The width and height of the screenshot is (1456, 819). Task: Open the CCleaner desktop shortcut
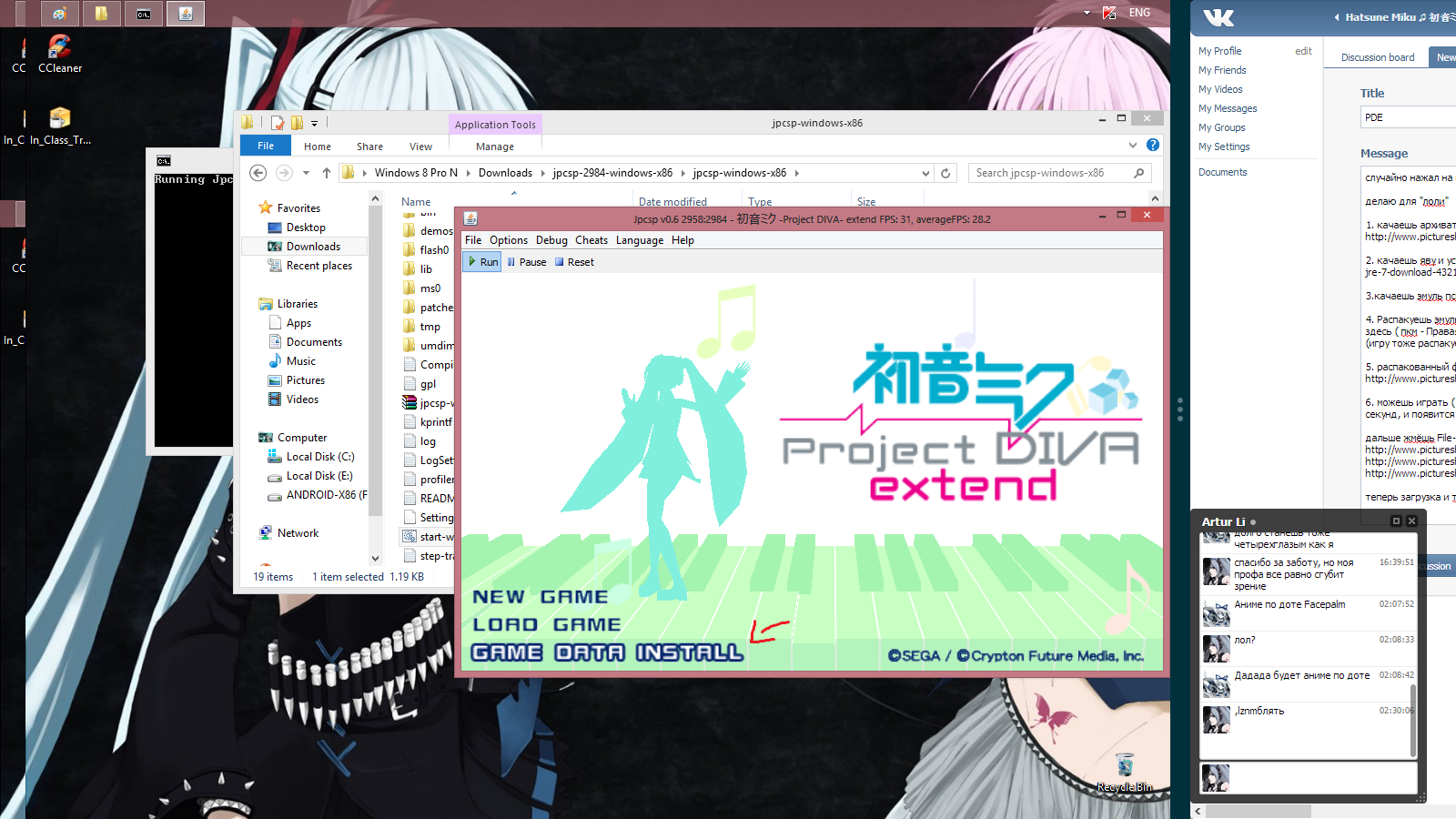[60, 55]
